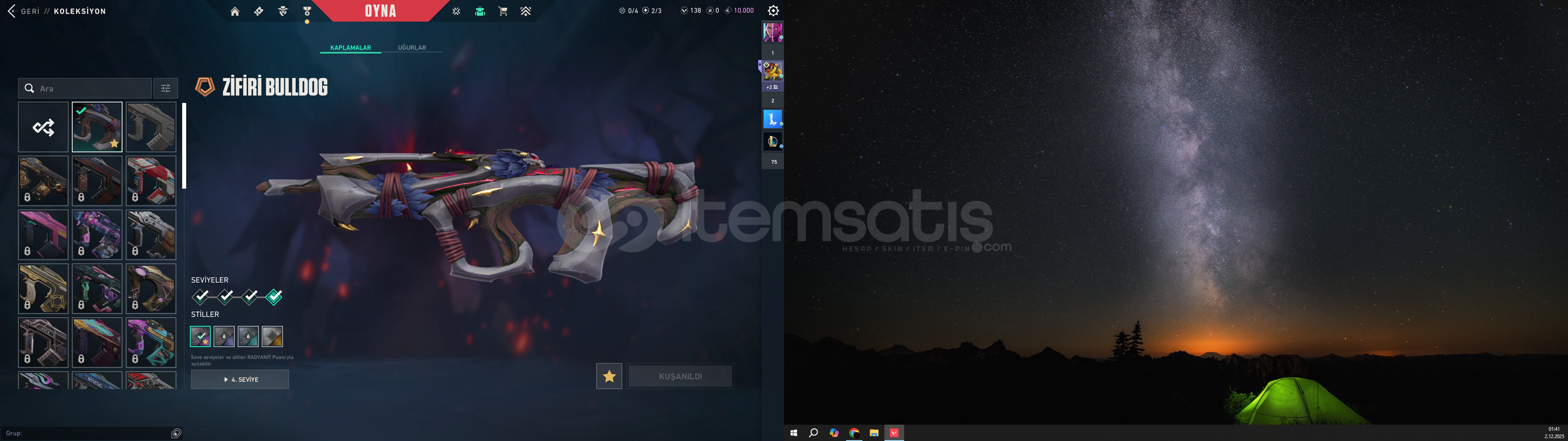
Task: Open the medal icon with yellow dot
Action: click(307, 11)
